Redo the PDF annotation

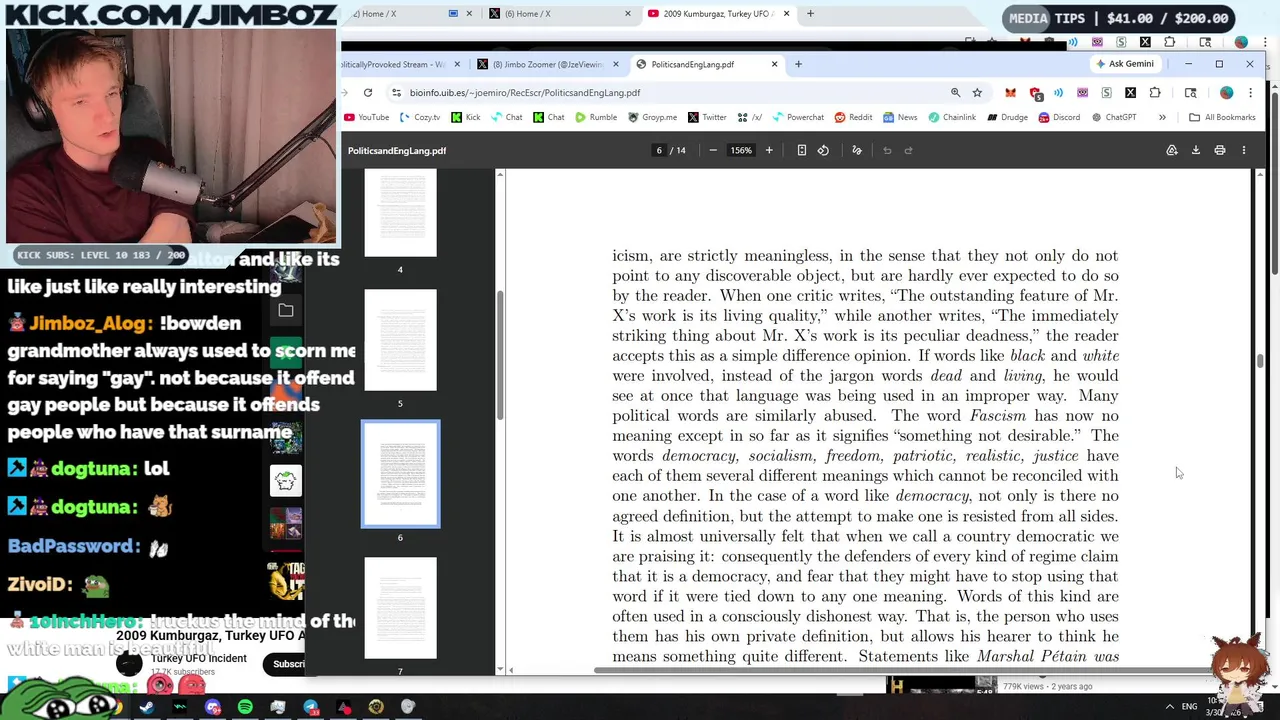(909, 150)
